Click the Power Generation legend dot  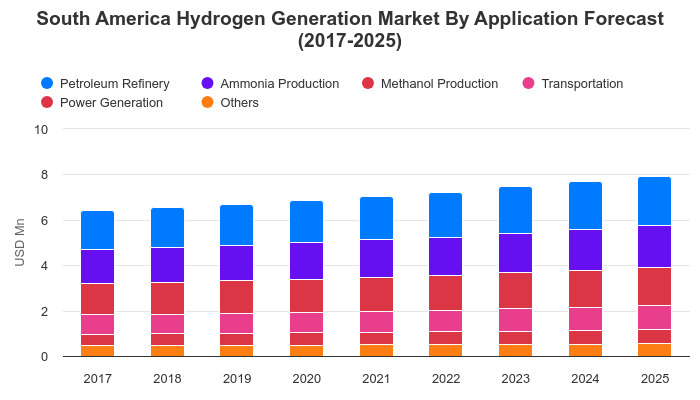[47, 103]
